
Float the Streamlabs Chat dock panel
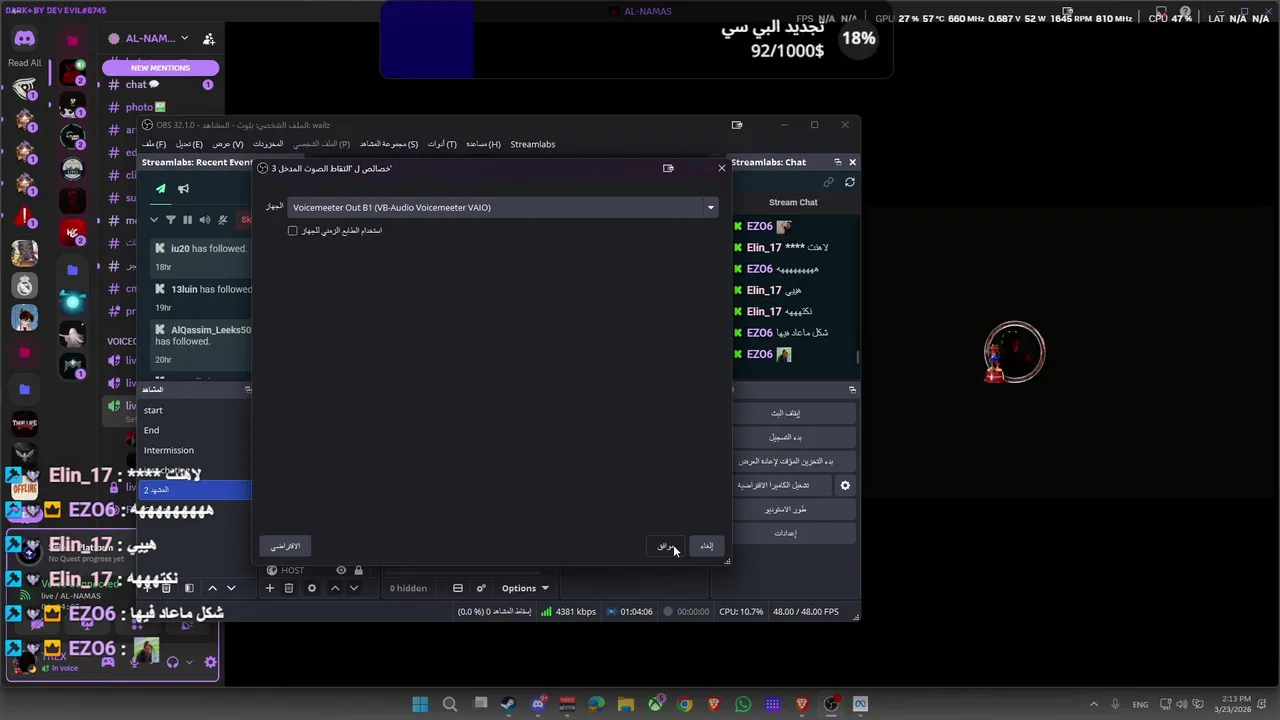838,162
